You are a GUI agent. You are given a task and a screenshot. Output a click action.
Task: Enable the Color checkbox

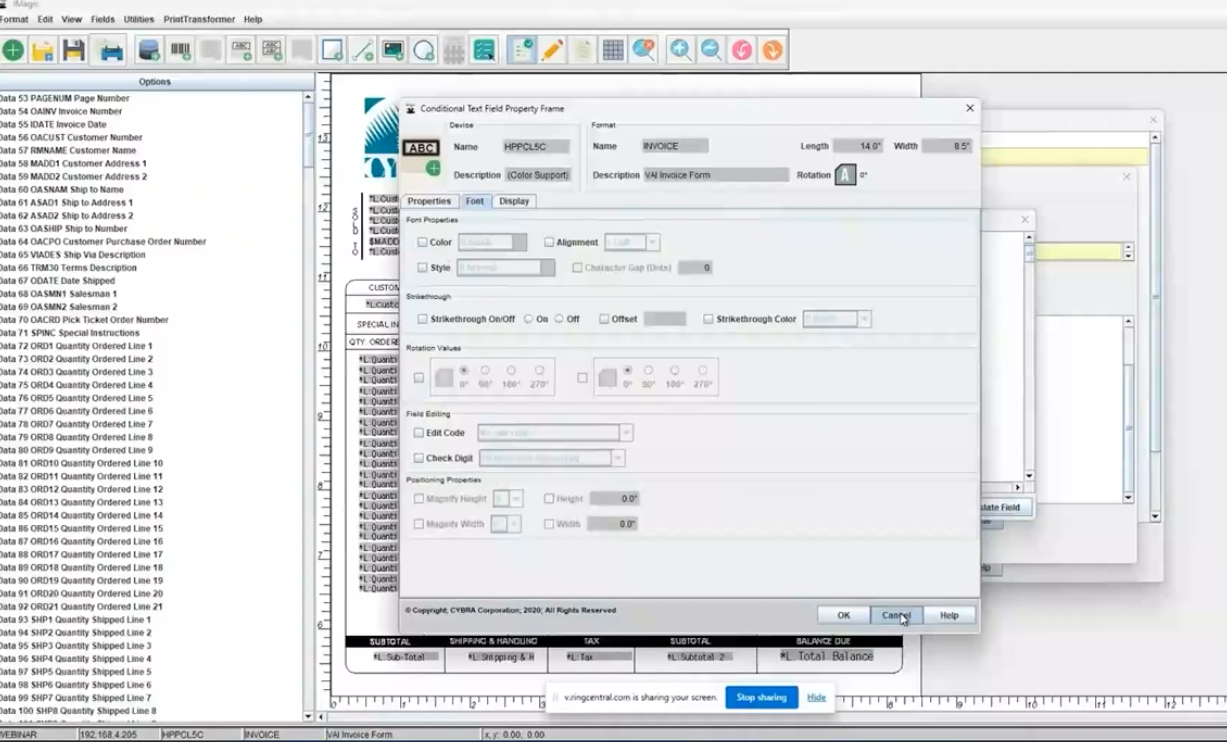423,242
